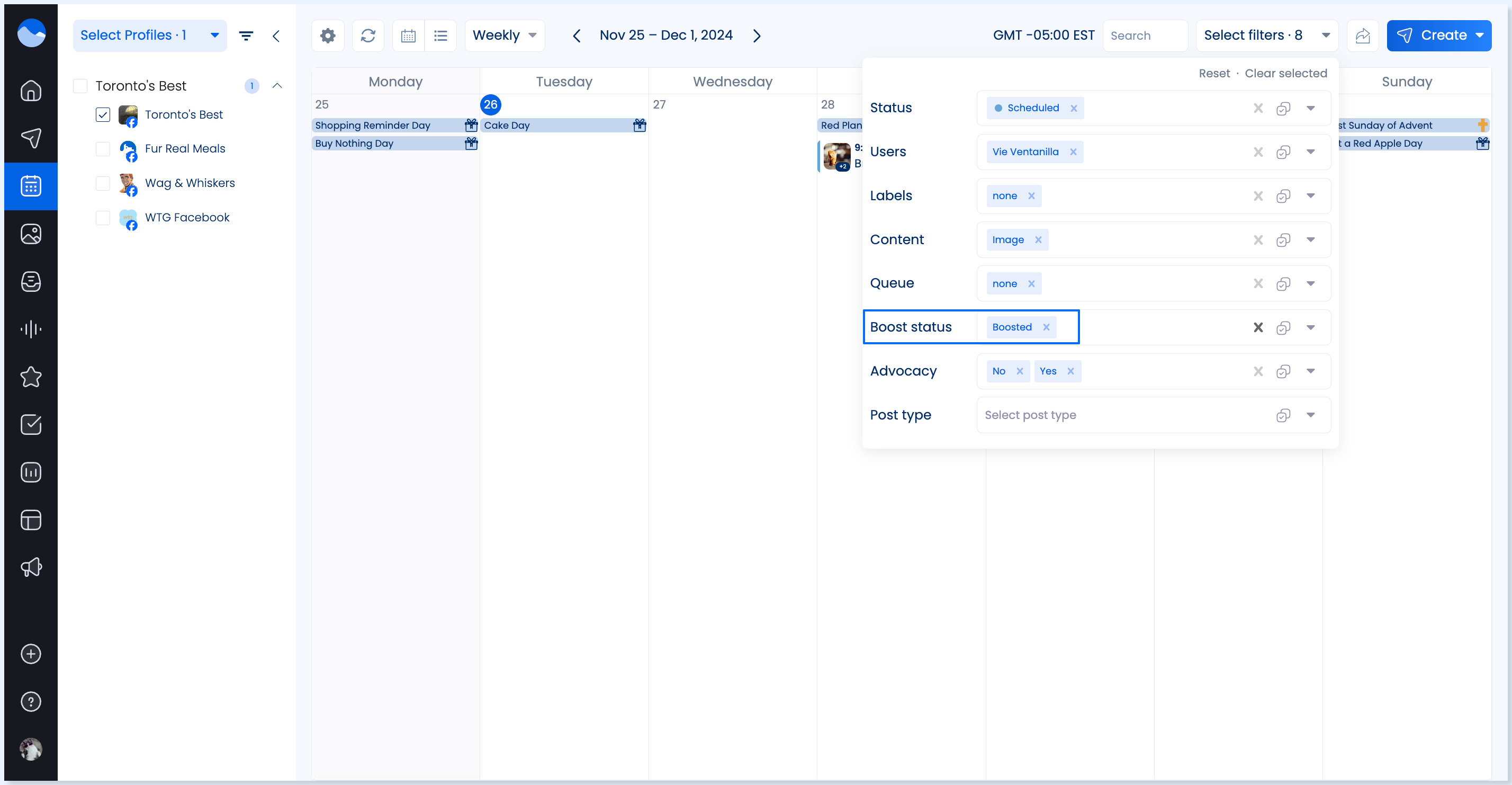The image size is (1512, 785).
Task: Open the Select post type dropdown
Action: [1154, 415]
